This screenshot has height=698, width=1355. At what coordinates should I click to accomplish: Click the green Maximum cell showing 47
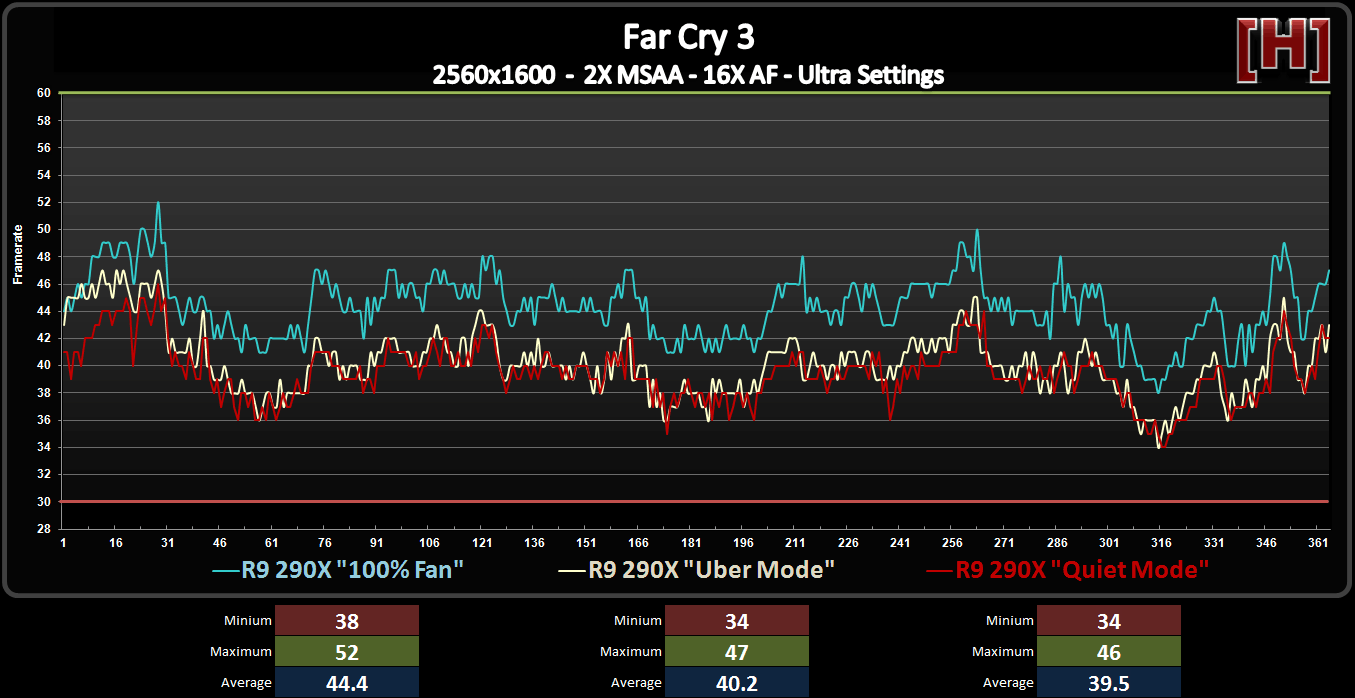[737, 652]
